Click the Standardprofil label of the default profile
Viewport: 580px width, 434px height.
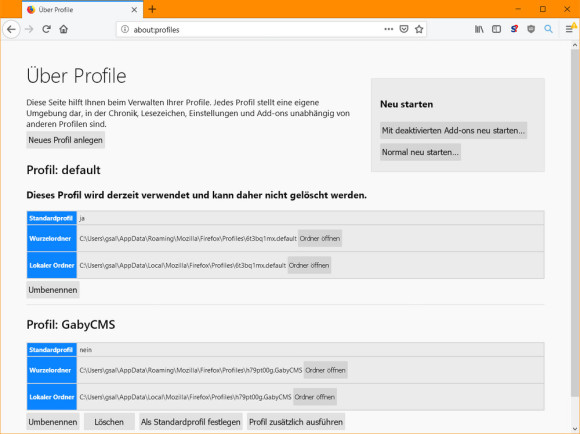[51, 218]
